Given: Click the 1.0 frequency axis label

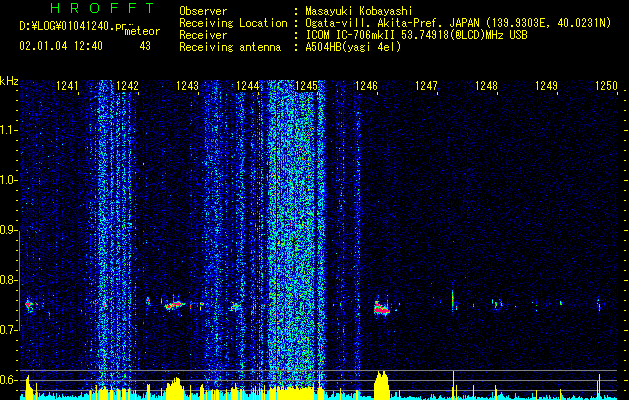Looking at the screenshot, I should pyautogui.click(x=8, y=180).
